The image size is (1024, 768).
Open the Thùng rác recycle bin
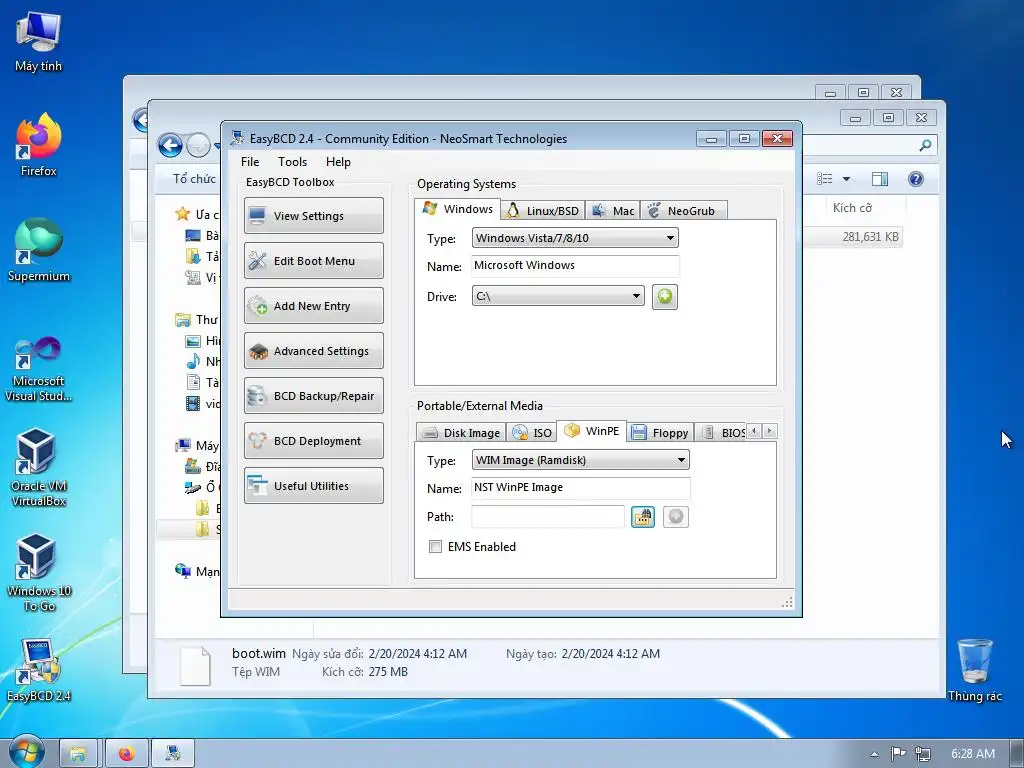point(974,670)
